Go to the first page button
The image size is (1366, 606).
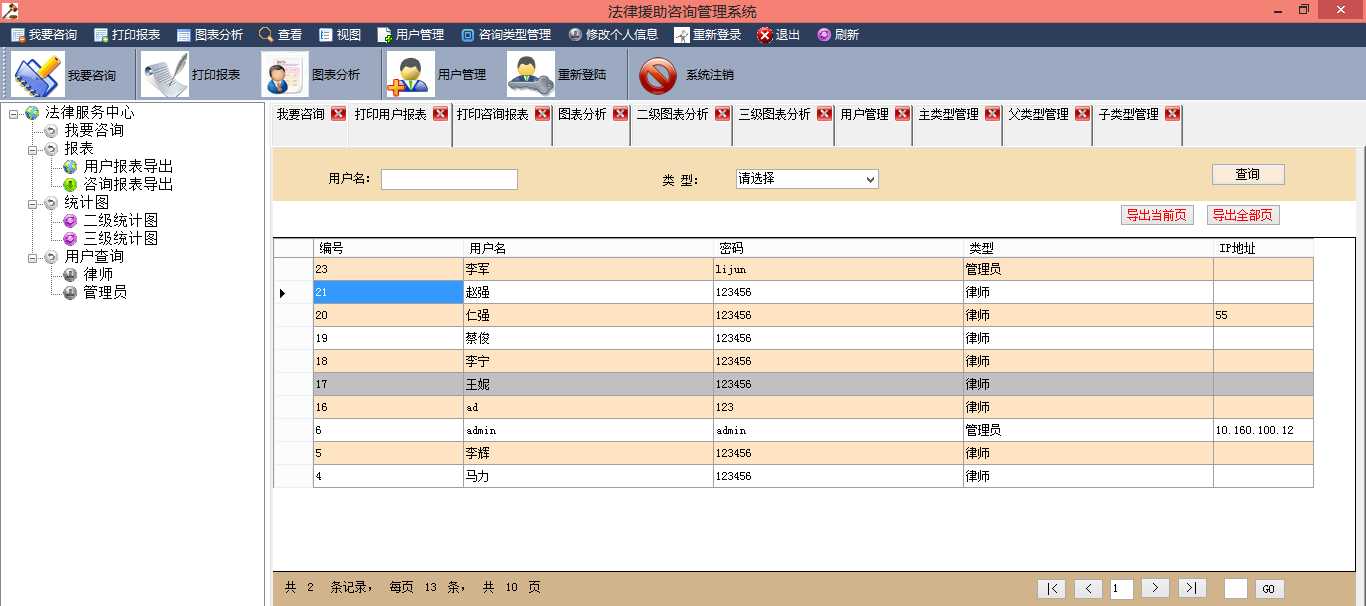(1052, 589)
